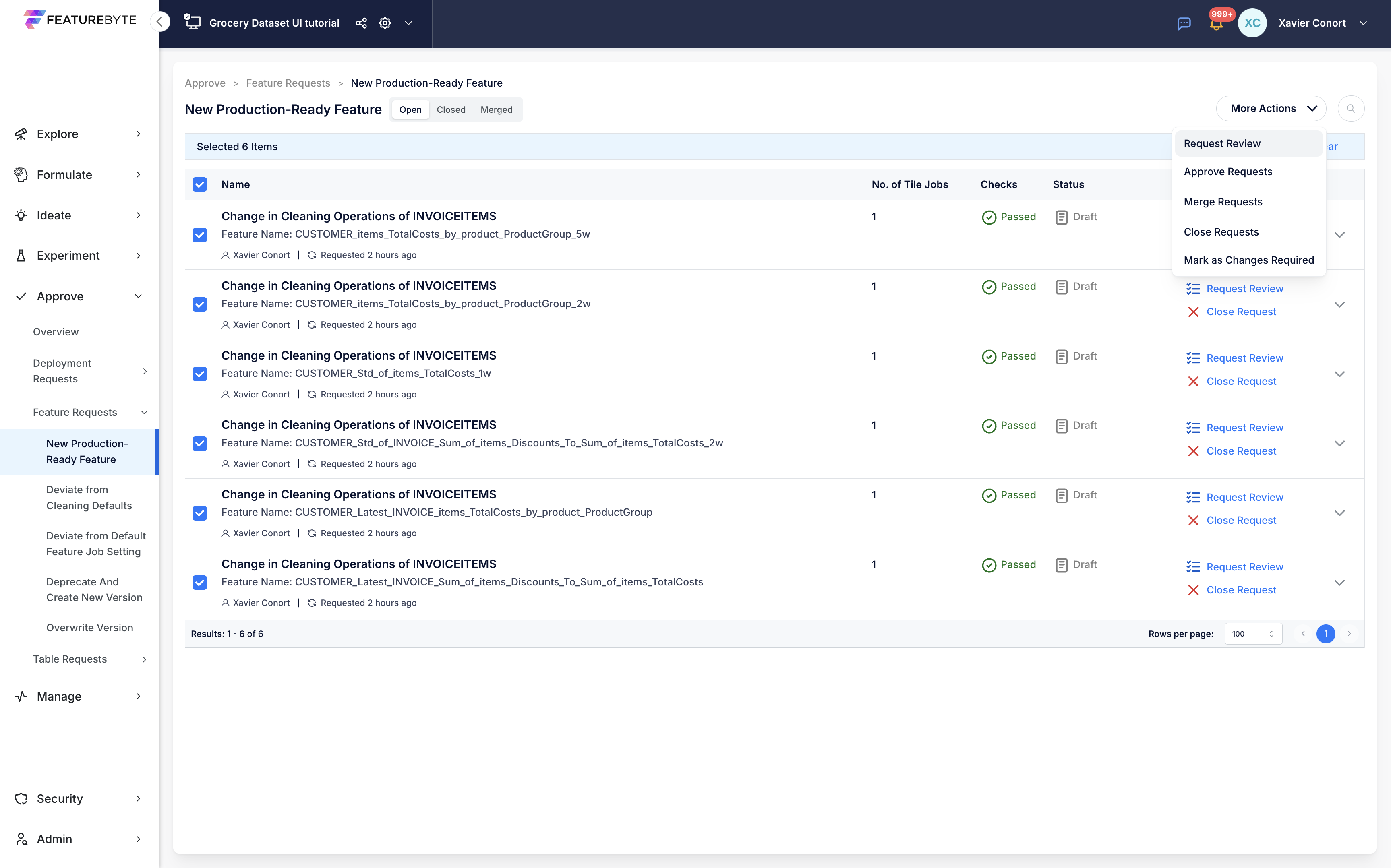Select Close Requests menu item

[x=1248, y=232]
